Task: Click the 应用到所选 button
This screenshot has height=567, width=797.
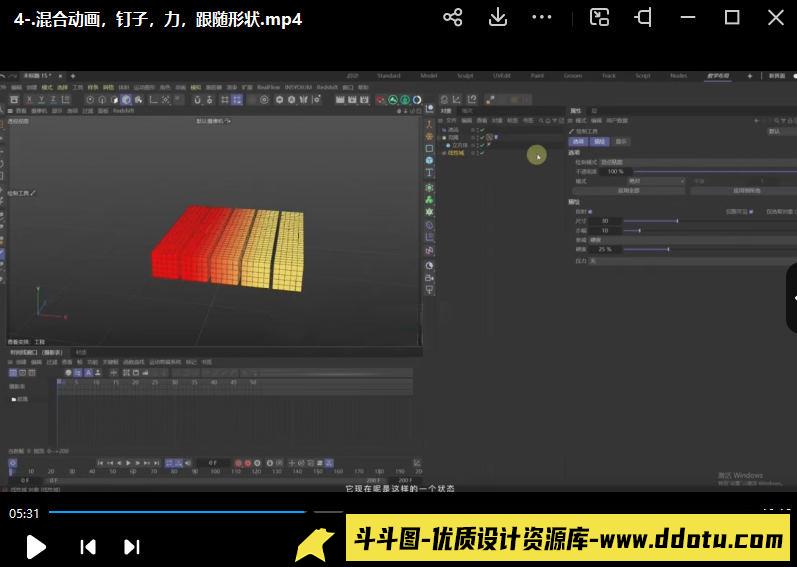Action: pos(744,191)
